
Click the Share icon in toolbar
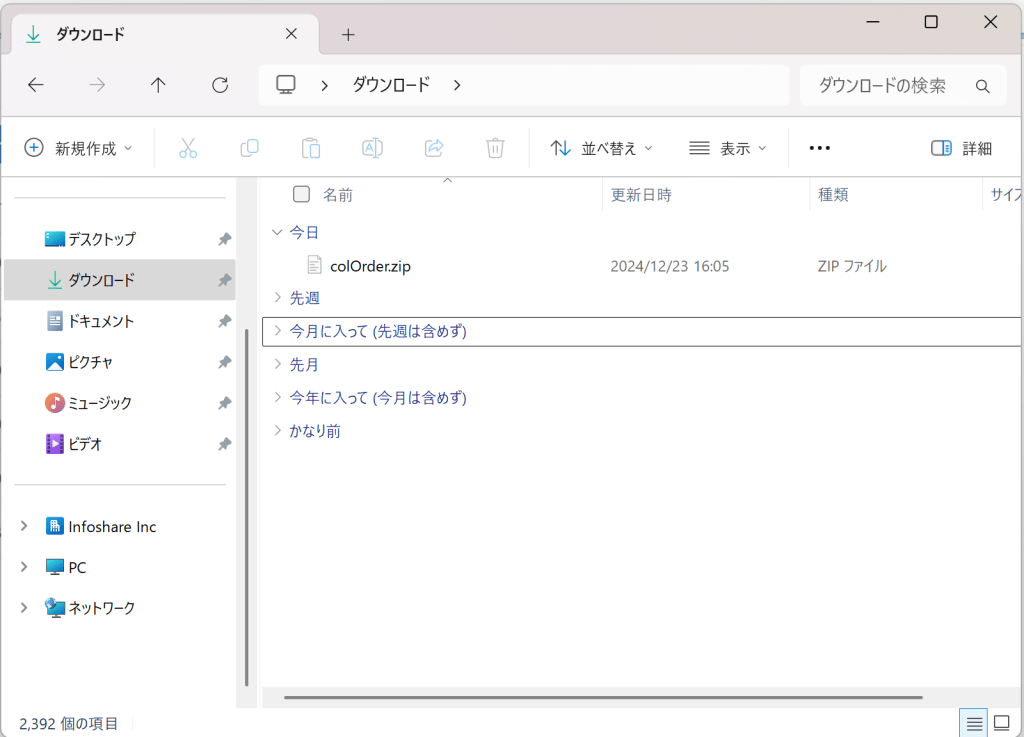click(434, 148)
